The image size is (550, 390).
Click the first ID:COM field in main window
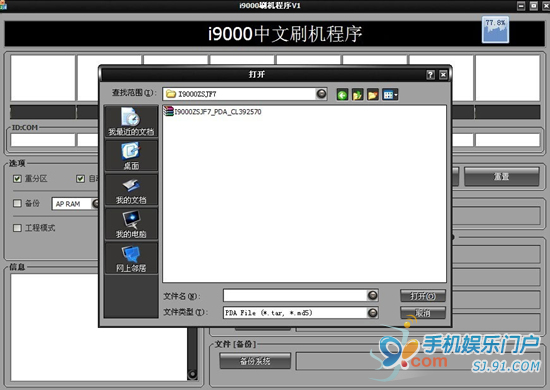[x=43, y=140]
